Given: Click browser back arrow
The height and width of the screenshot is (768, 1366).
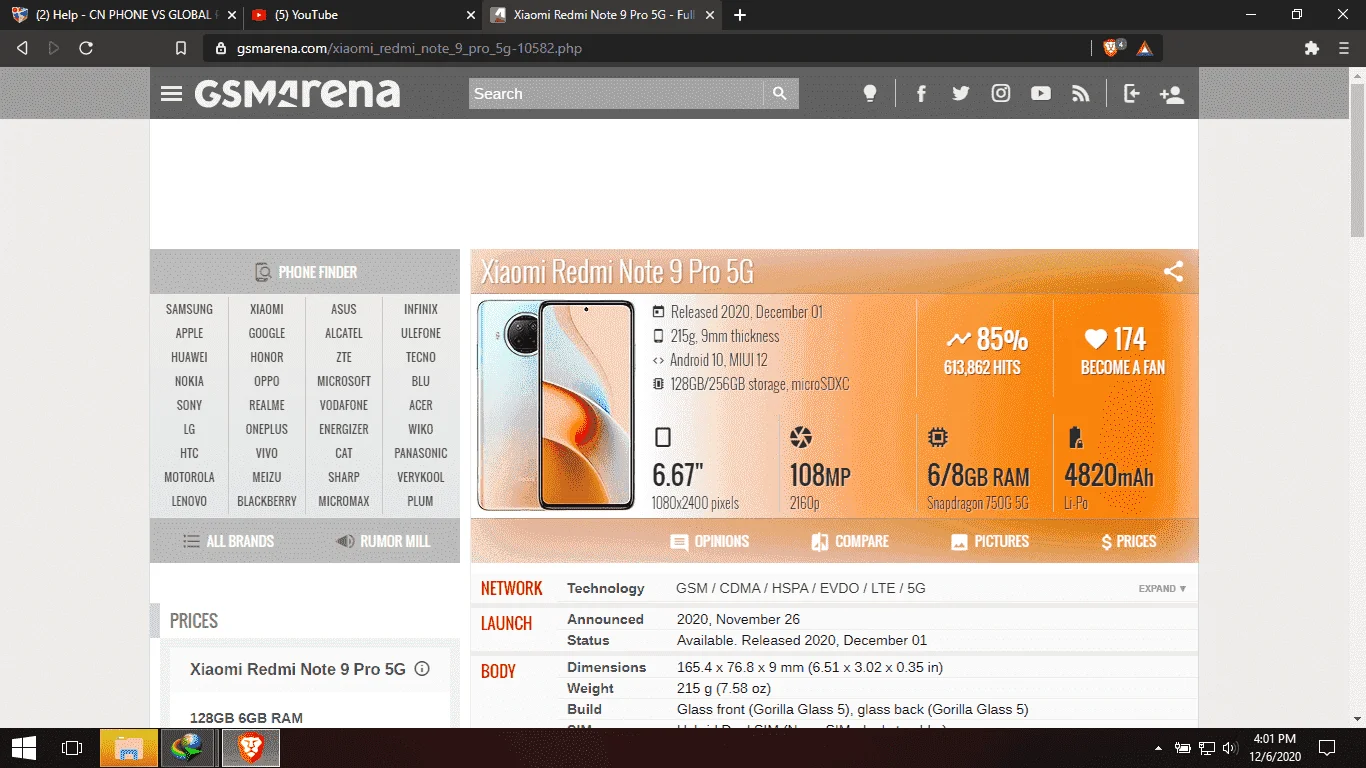Looking at the screenshot, I should tap(22, 48).
